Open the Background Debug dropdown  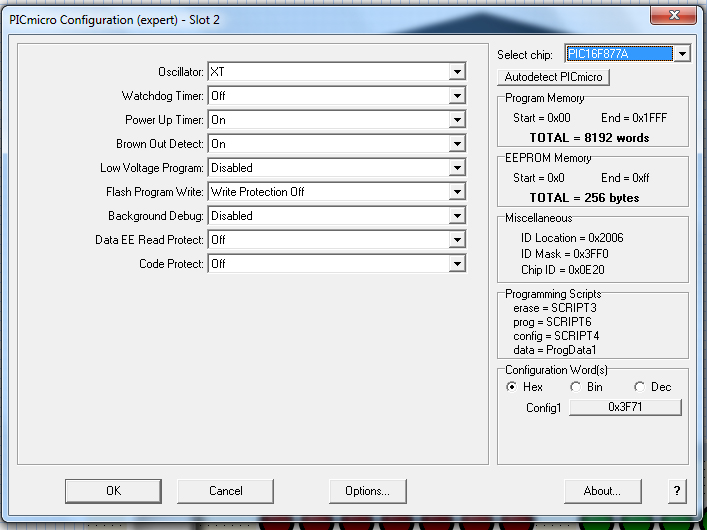pyautogui.click(x=337, y=216)
